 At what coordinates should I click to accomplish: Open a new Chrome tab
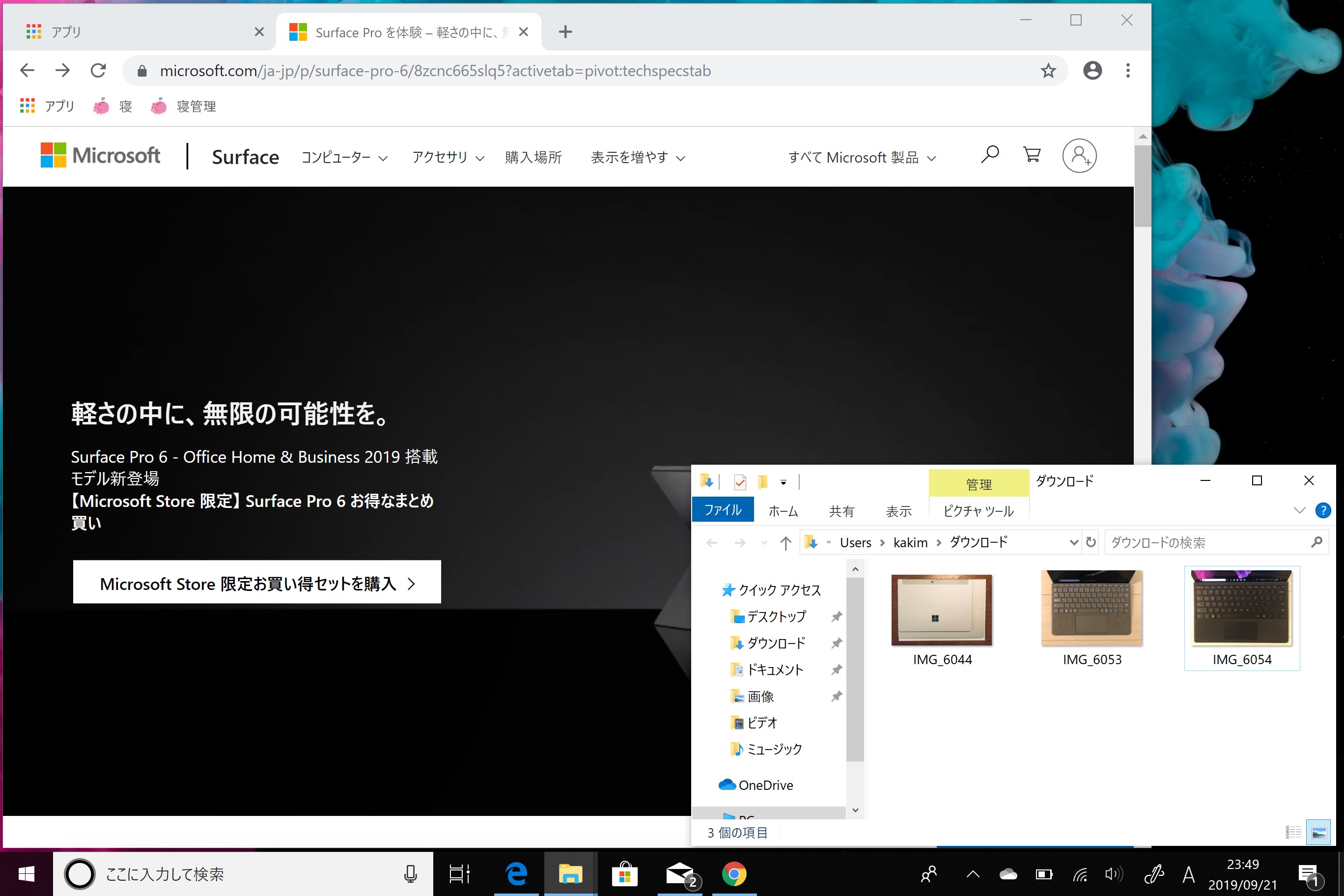click(565, 32)
